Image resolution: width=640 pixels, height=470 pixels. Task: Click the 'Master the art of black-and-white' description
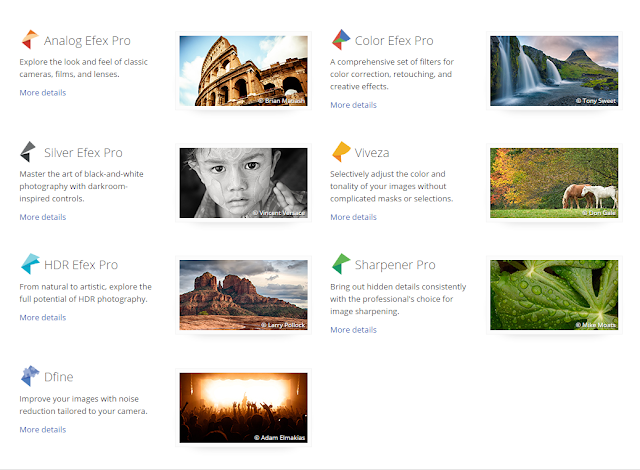[x=82, y=186]
